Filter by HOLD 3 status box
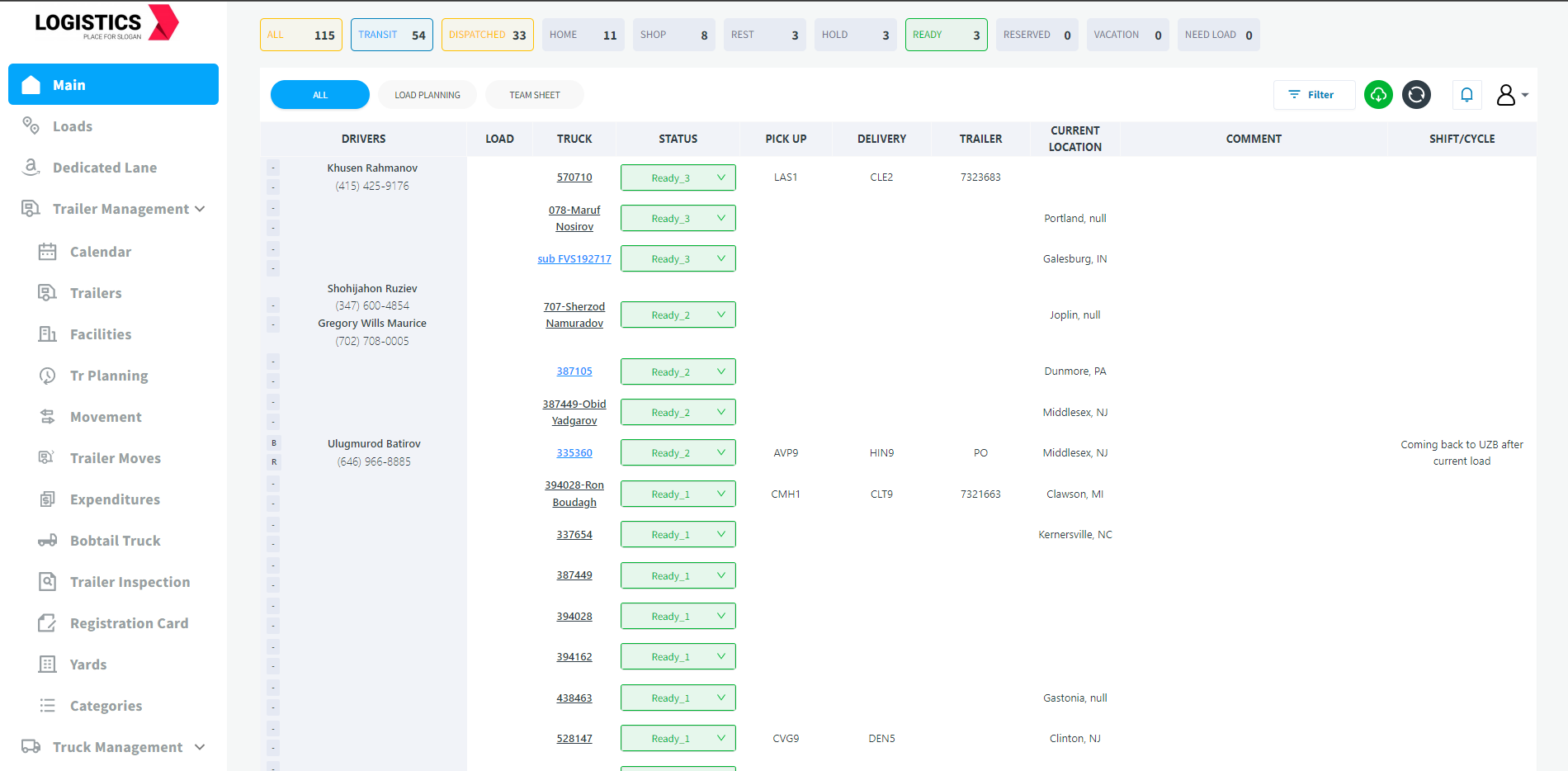This screenshot has height=771, width=1568. click(x=856, y=35)
